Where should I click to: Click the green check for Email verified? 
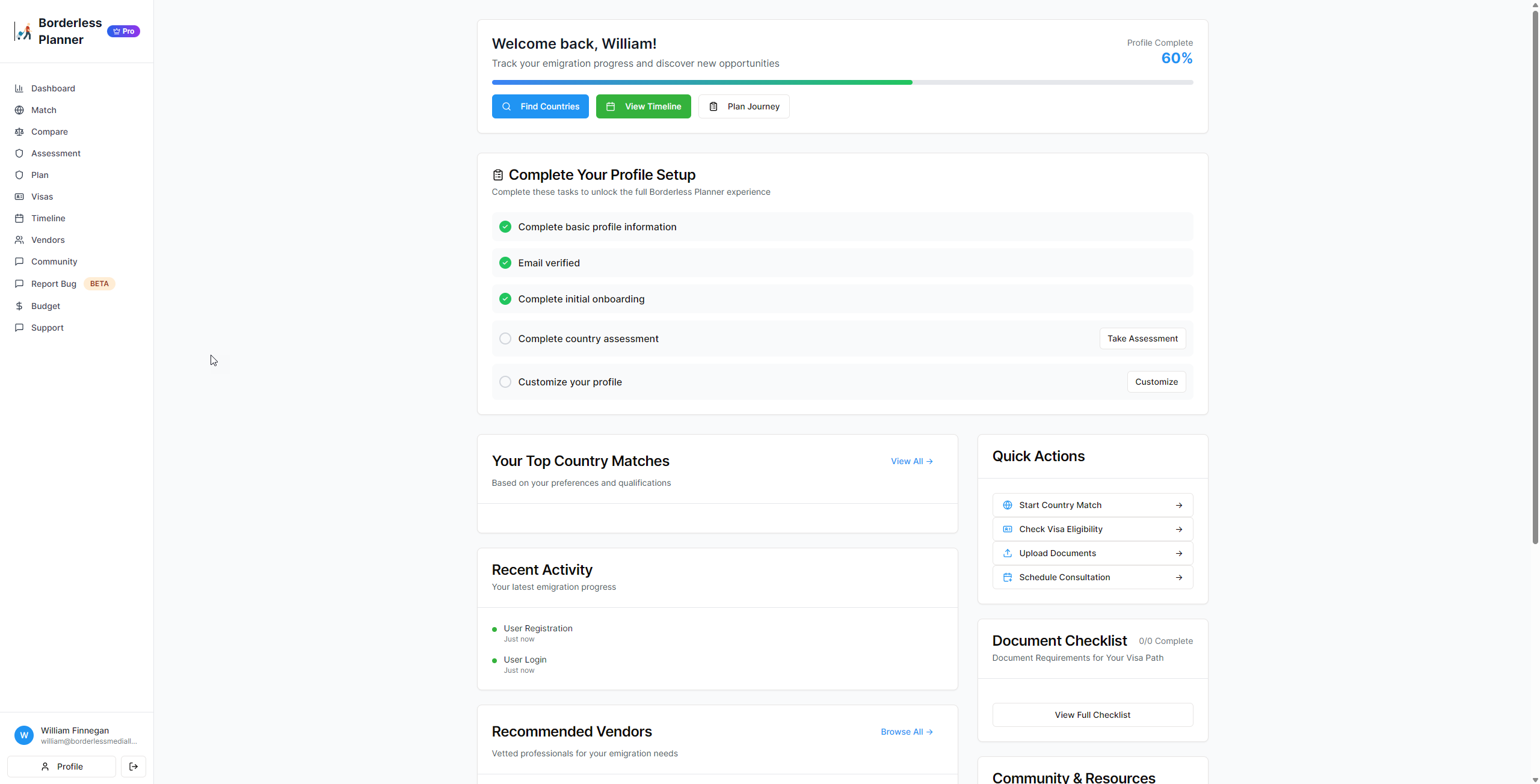click(505, 263)
